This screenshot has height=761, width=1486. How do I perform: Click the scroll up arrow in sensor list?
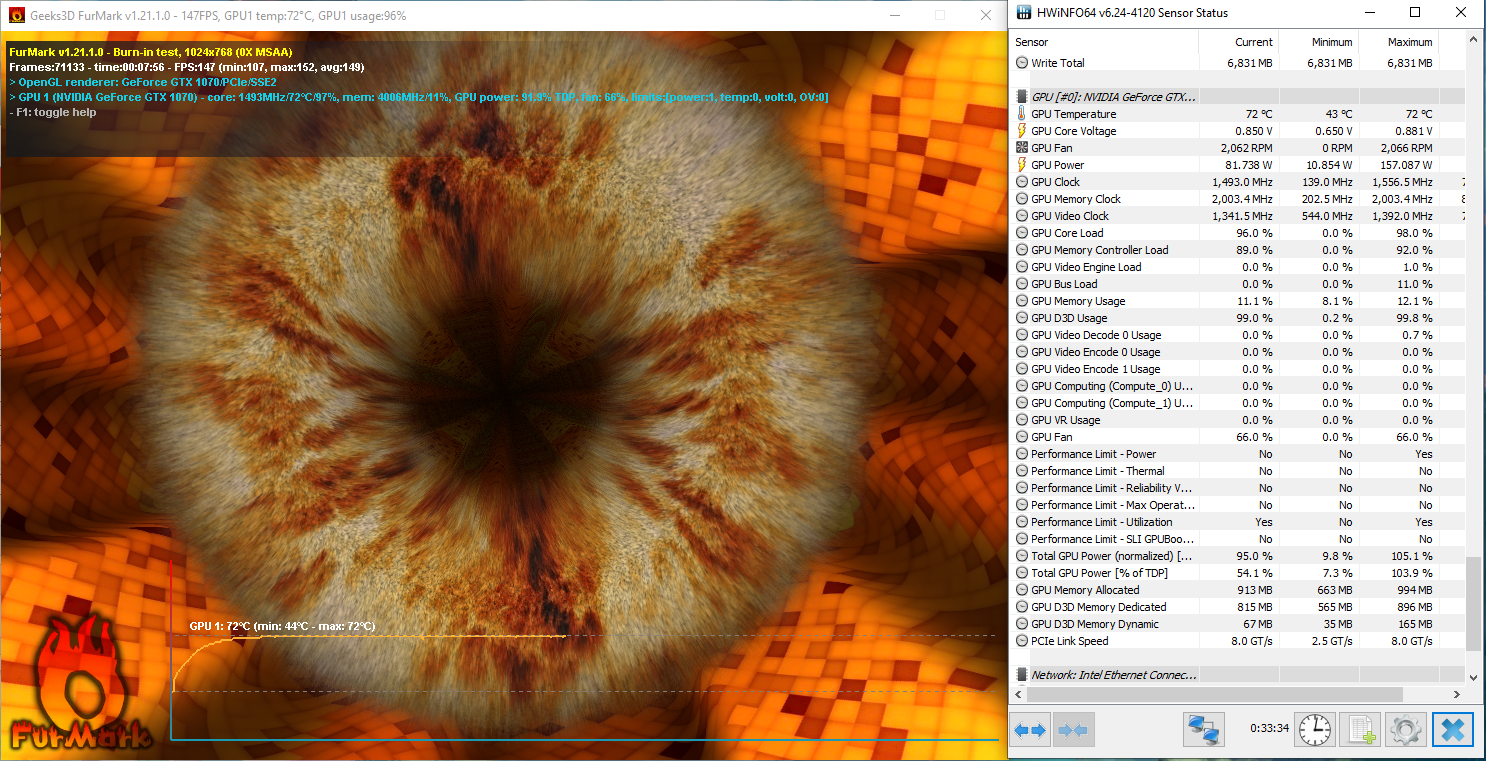click(1473, 39)
